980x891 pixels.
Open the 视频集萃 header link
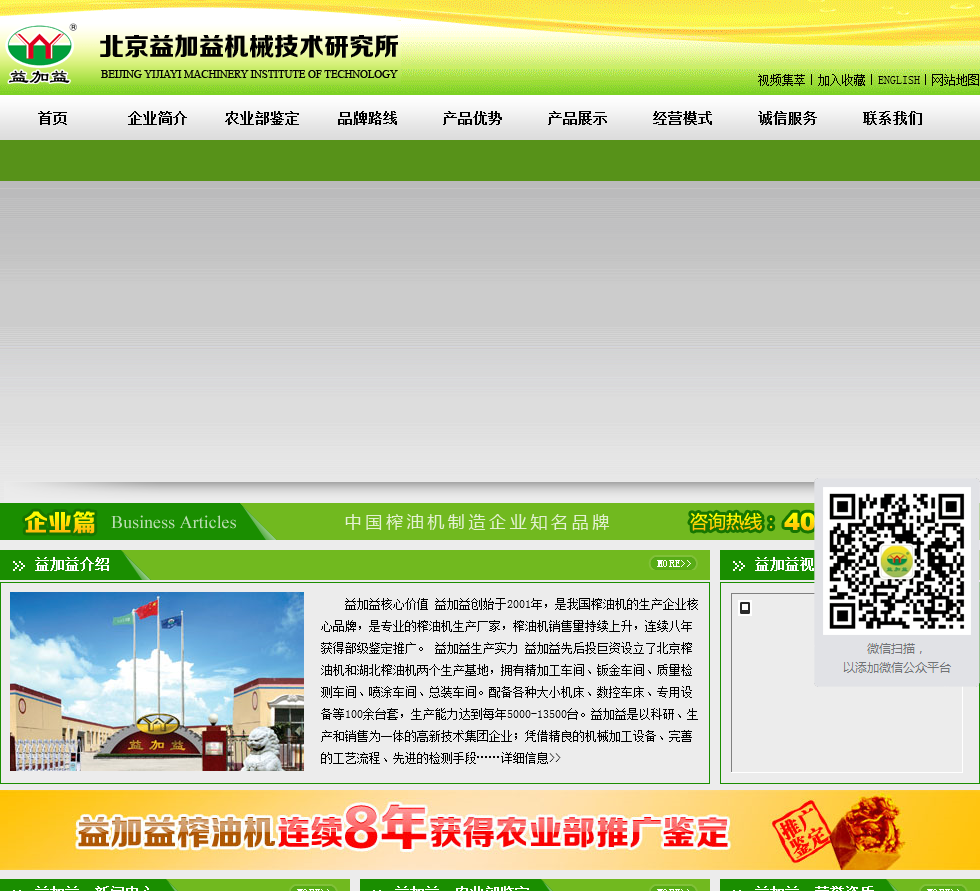click(x=781, y=80)
